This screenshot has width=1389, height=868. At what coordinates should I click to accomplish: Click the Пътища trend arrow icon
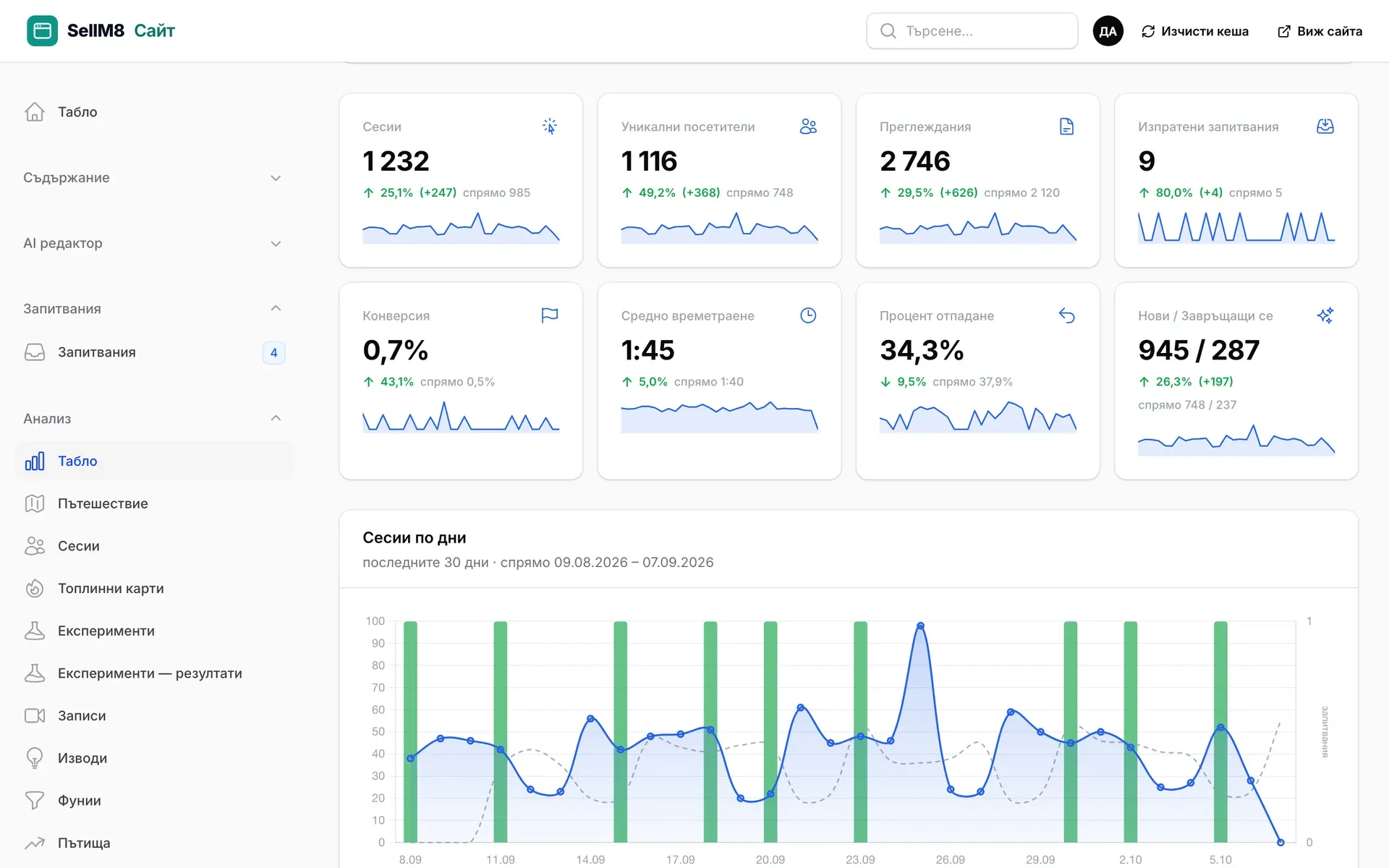(x=35, y=843)
